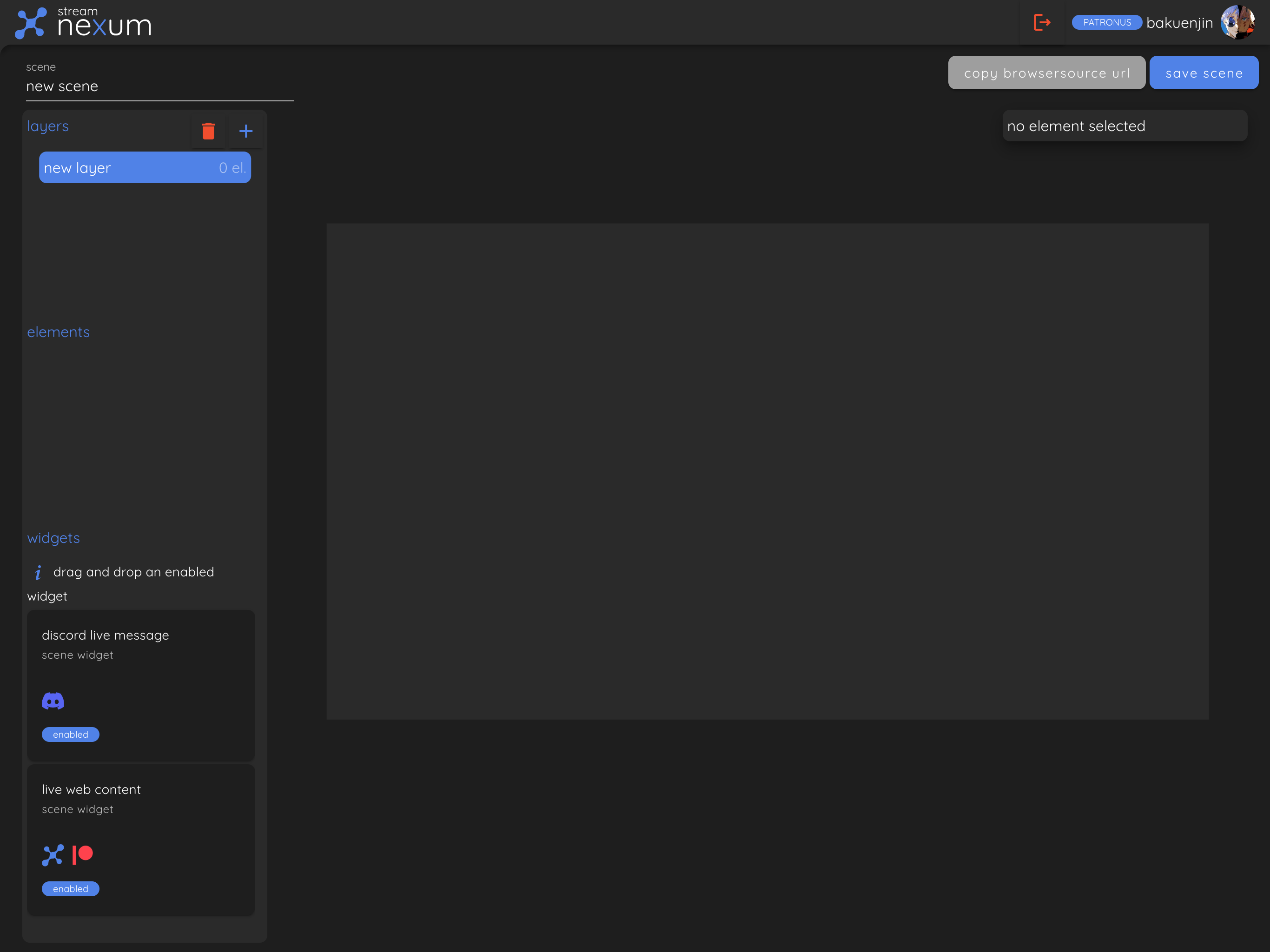Open the layers section header
This screenshot has width=1270, height=952.
tap(48, 126)
